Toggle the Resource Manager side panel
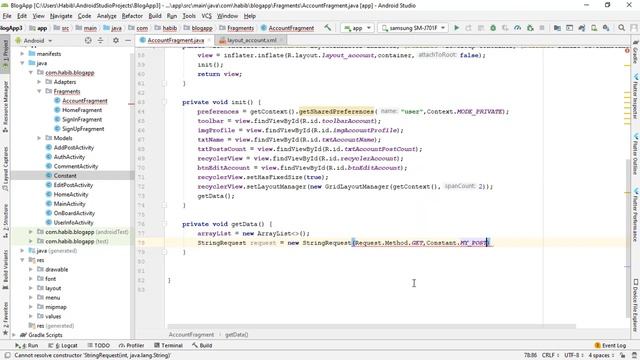Viewport: 640px width, 360px height. [x=5, y=107]
